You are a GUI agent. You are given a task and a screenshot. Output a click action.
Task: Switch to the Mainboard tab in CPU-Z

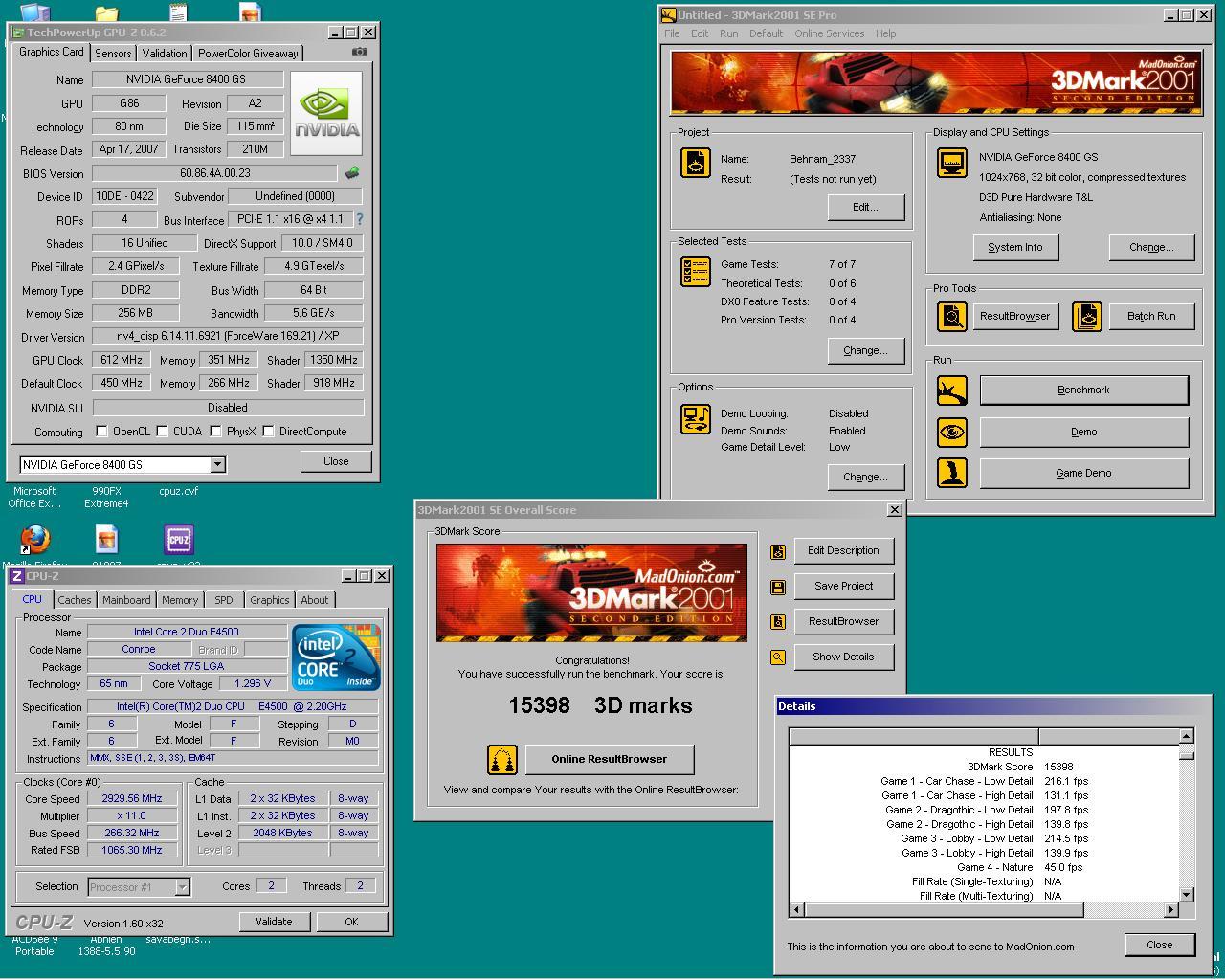pos(126,600)
